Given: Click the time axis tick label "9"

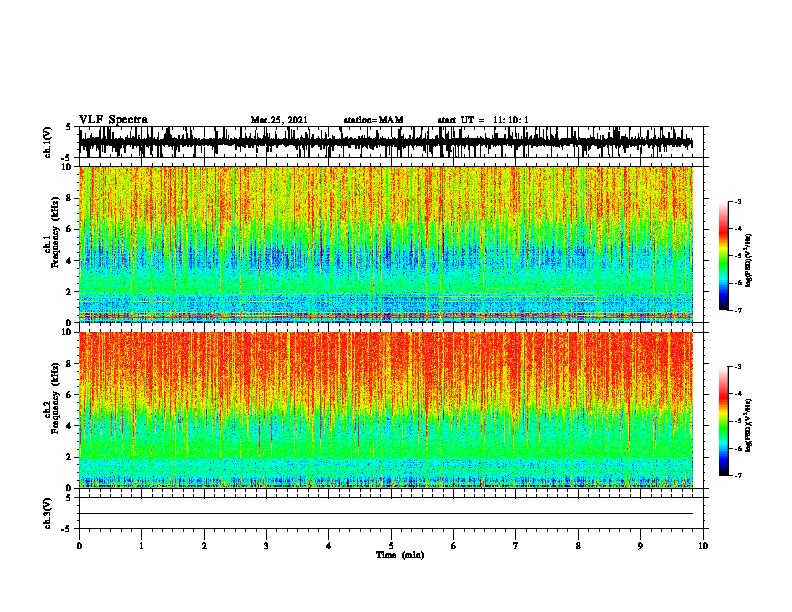Looking at the screenshot, I should point(640,546).
